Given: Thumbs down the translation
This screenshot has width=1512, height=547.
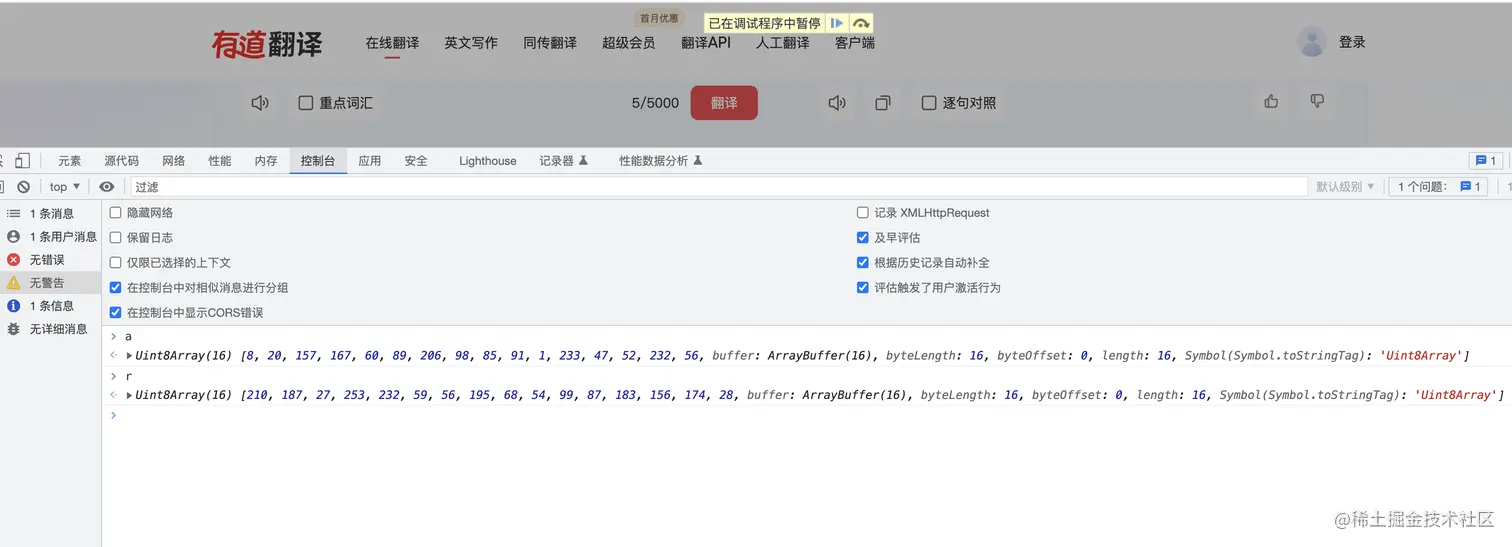Looking at the screenshot, I should (x=1317, y=101).
